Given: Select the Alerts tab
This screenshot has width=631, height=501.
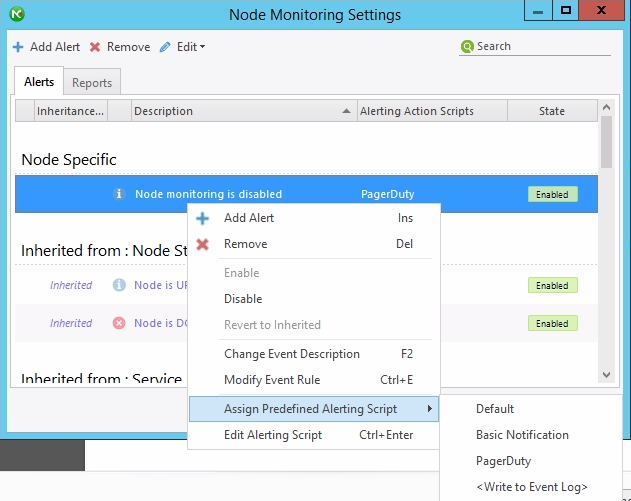Looking at the screenshot, I should [39, 82].
